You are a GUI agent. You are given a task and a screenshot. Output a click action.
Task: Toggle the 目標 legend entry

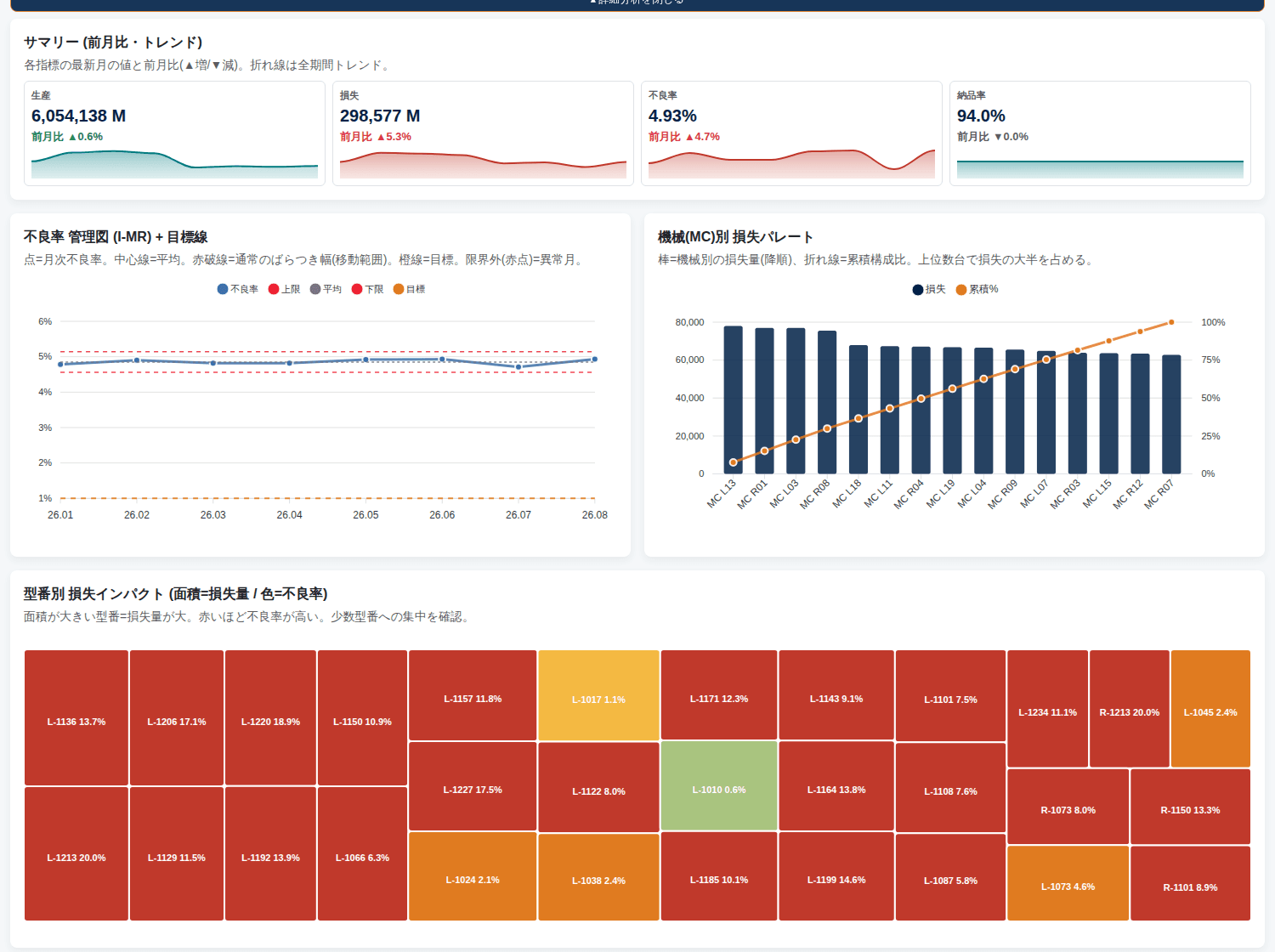click(x=409, y=289)
